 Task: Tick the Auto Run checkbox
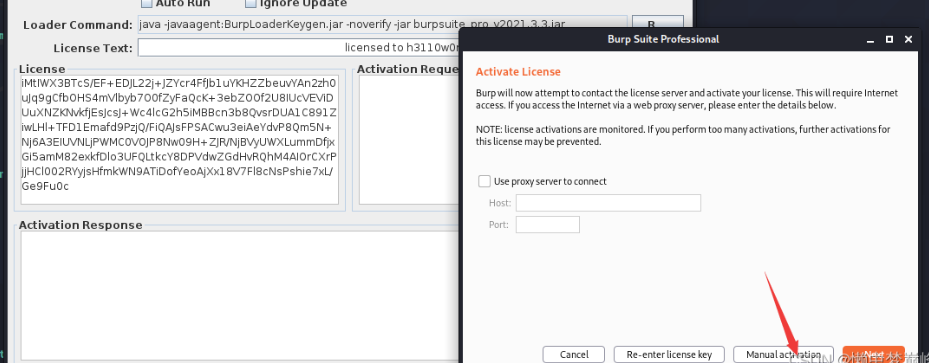[x=145, y=4]
